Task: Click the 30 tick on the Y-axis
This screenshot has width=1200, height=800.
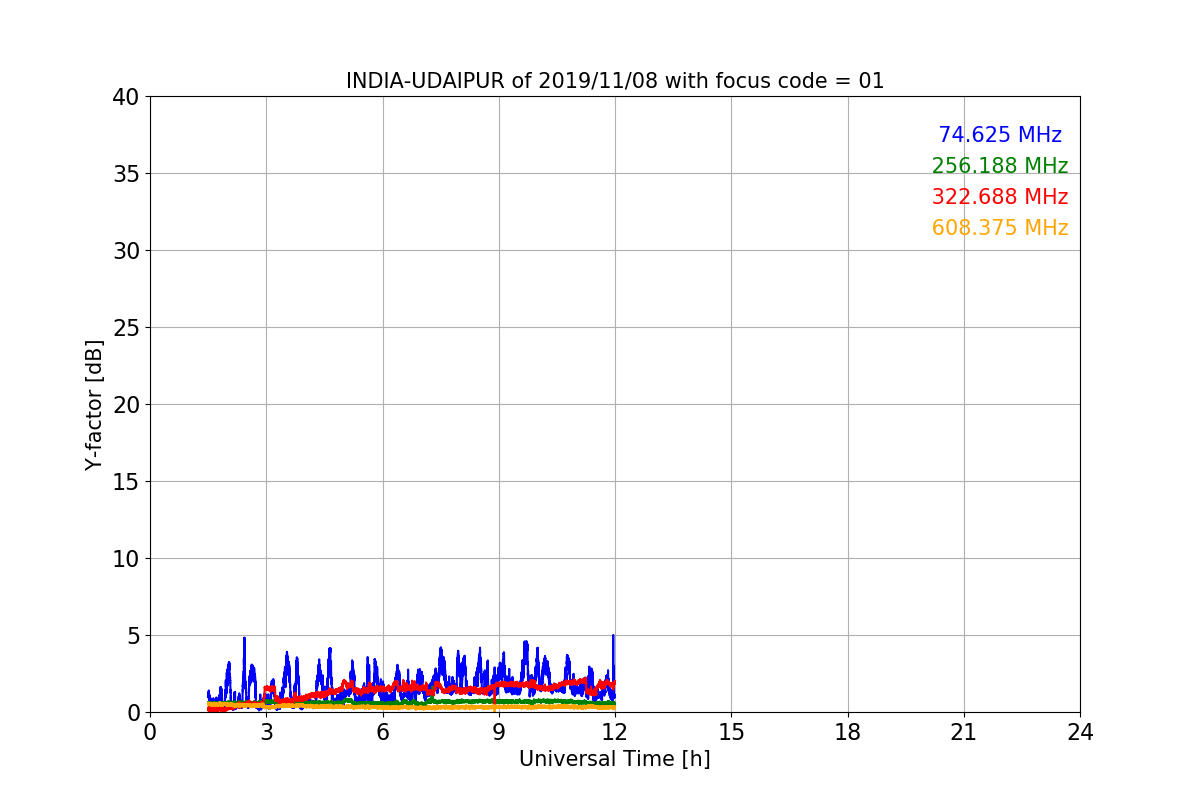Action: 125,251
